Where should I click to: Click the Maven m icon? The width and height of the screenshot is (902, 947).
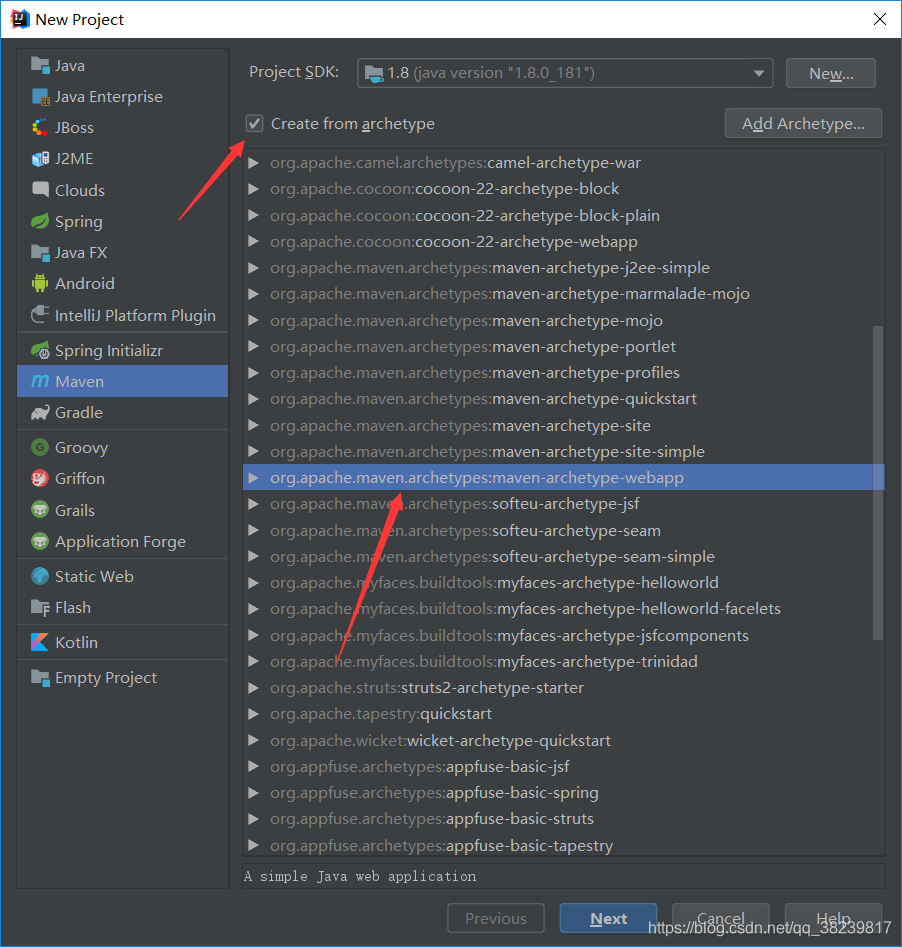tap(40, 381)
